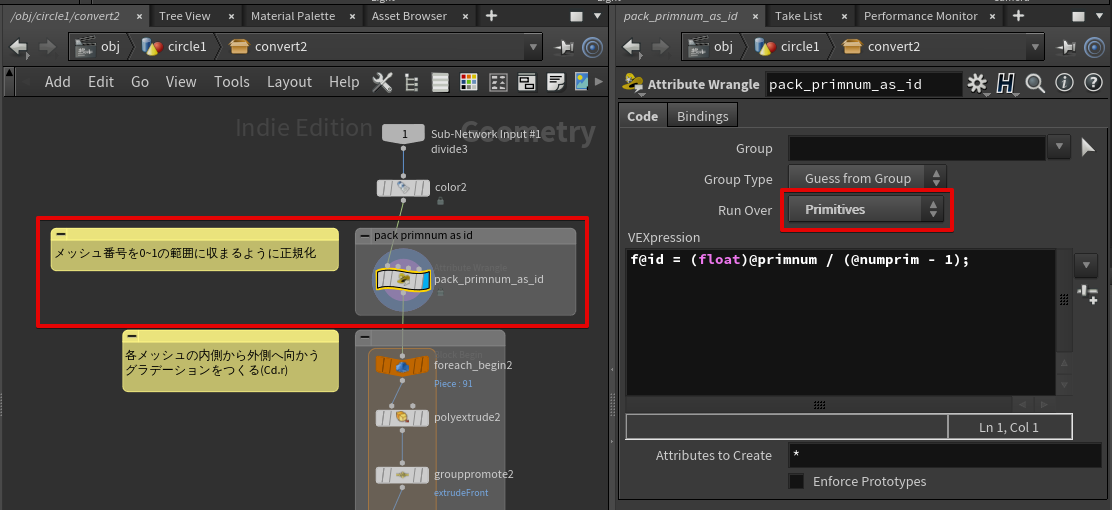Toggle Enforce Prototypes checkbox
The width and height of the screenshot is (1112, 510).
pyautogui.click(x=796, y=482)
